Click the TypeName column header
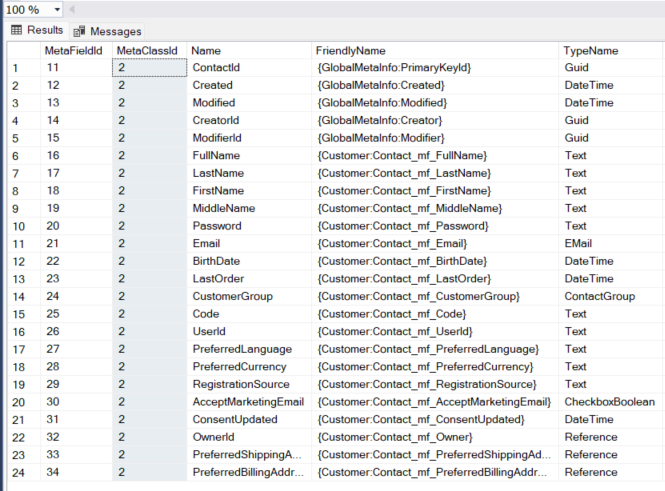This screenshot has height=491, width=665. [591, 50]
